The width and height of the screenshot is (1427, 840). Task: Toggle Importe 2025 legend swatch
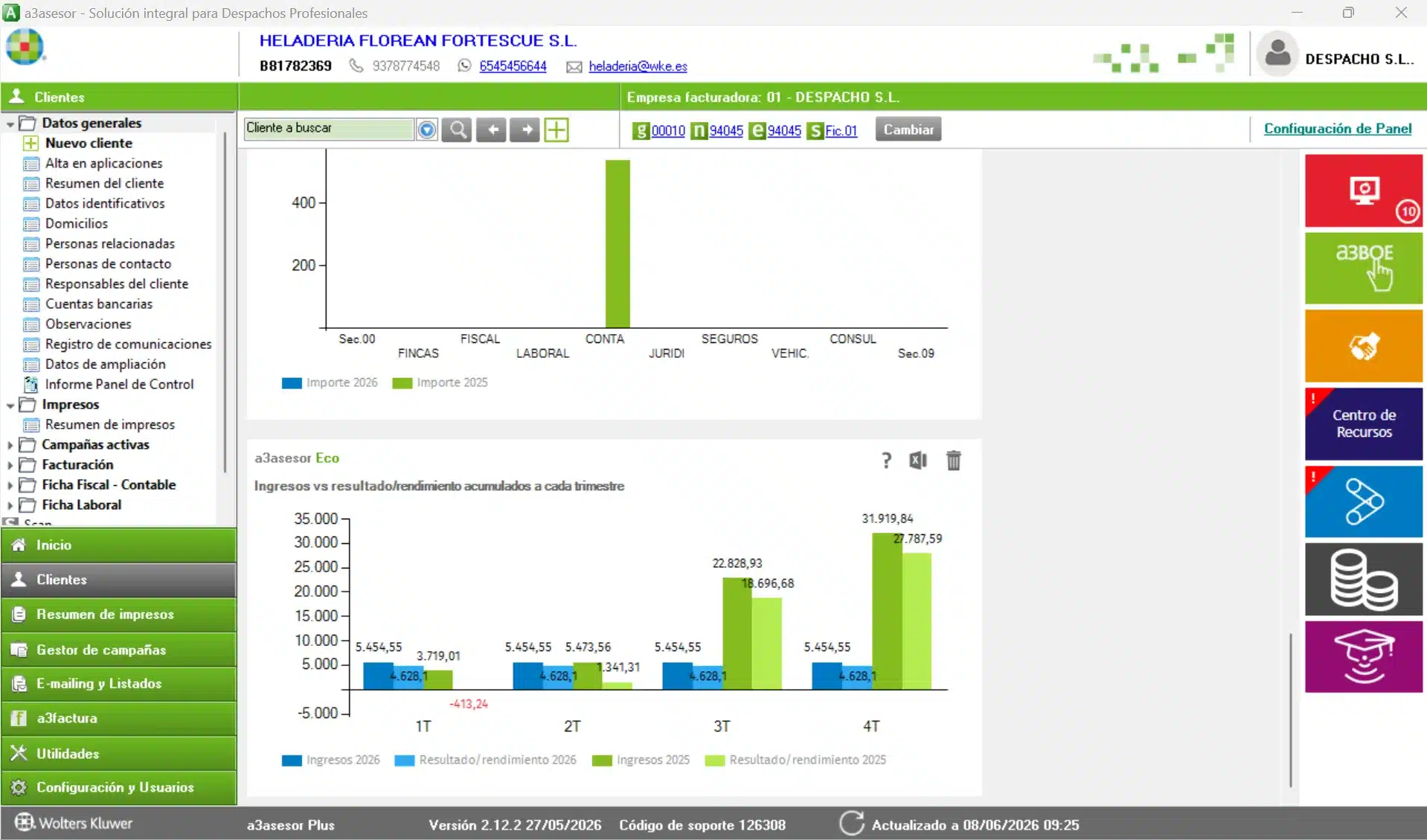402,383
